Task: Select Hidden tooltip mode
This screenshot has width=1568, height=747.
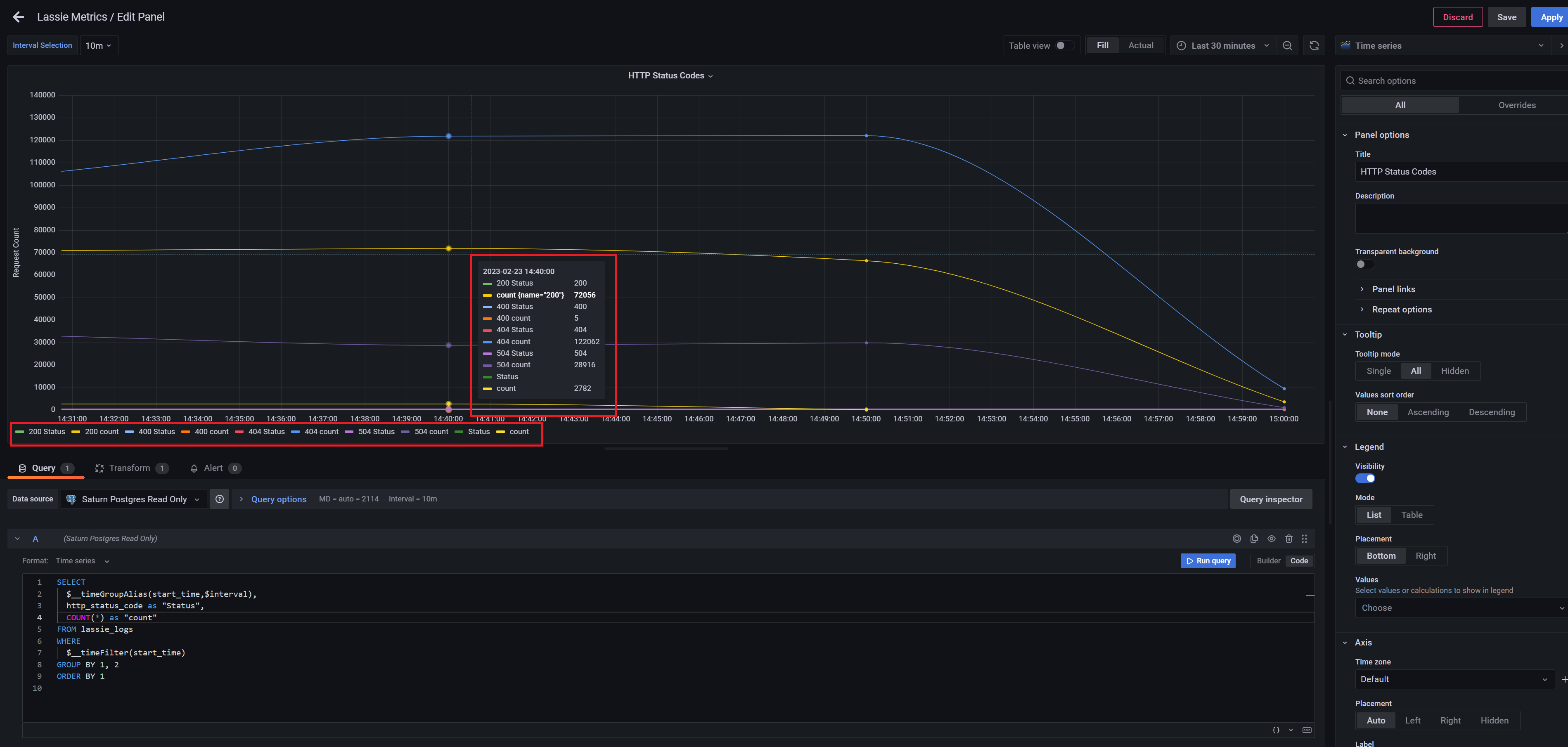Action: coord(1454,371)
